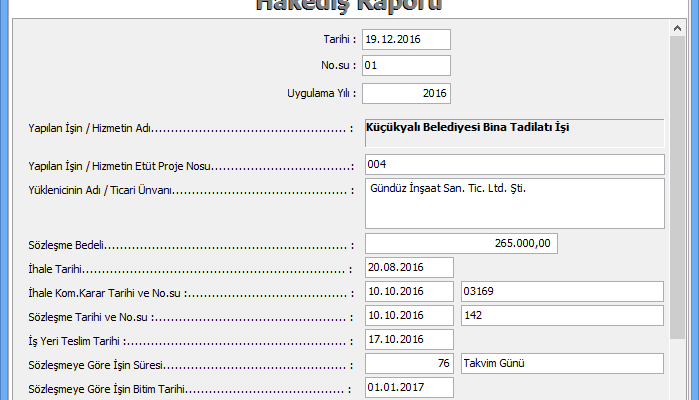The image size is (699, 400).
Task: Click the Sözleşme Tarihi date field
Action: (x=408, y=315)
